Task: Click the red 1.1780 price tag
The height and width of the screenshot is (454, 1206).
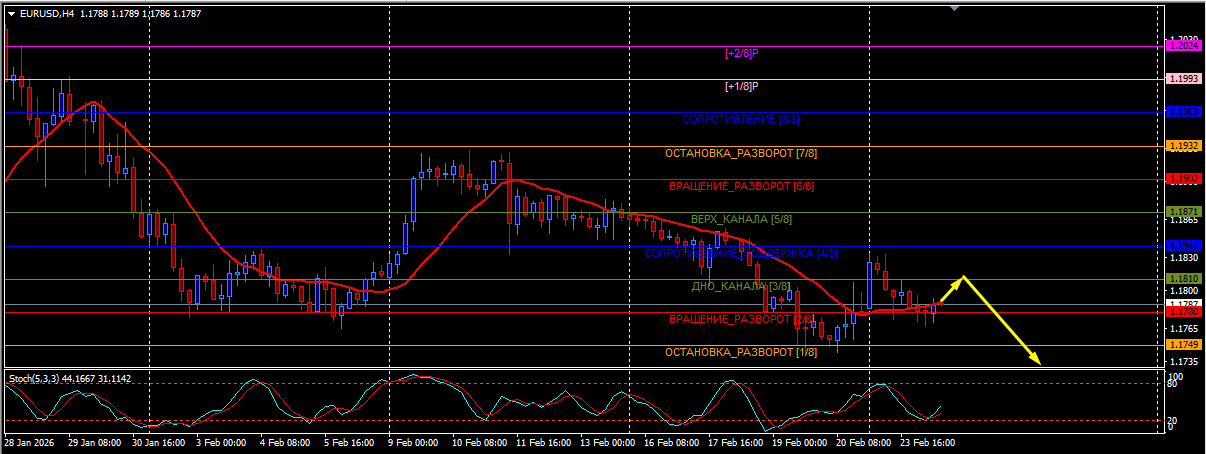Action: [1184, 312]
